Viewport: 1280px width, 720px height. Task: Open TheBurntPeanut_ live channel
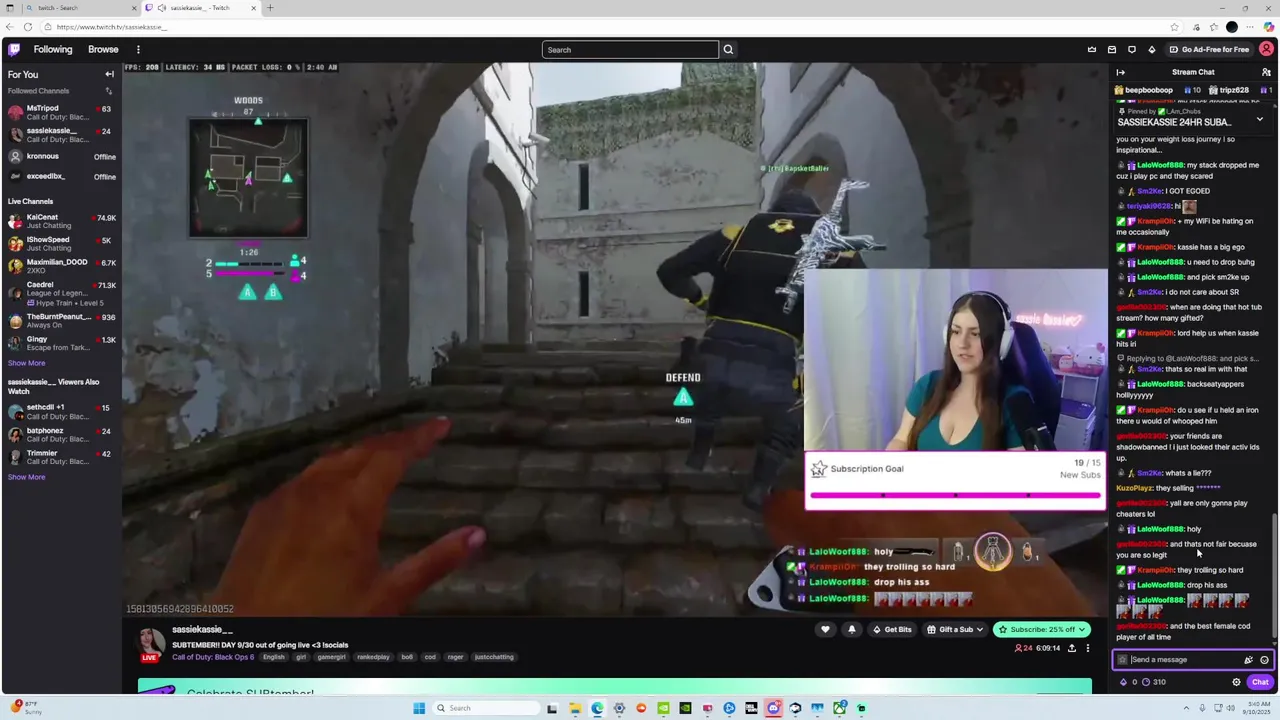[60, 320]
